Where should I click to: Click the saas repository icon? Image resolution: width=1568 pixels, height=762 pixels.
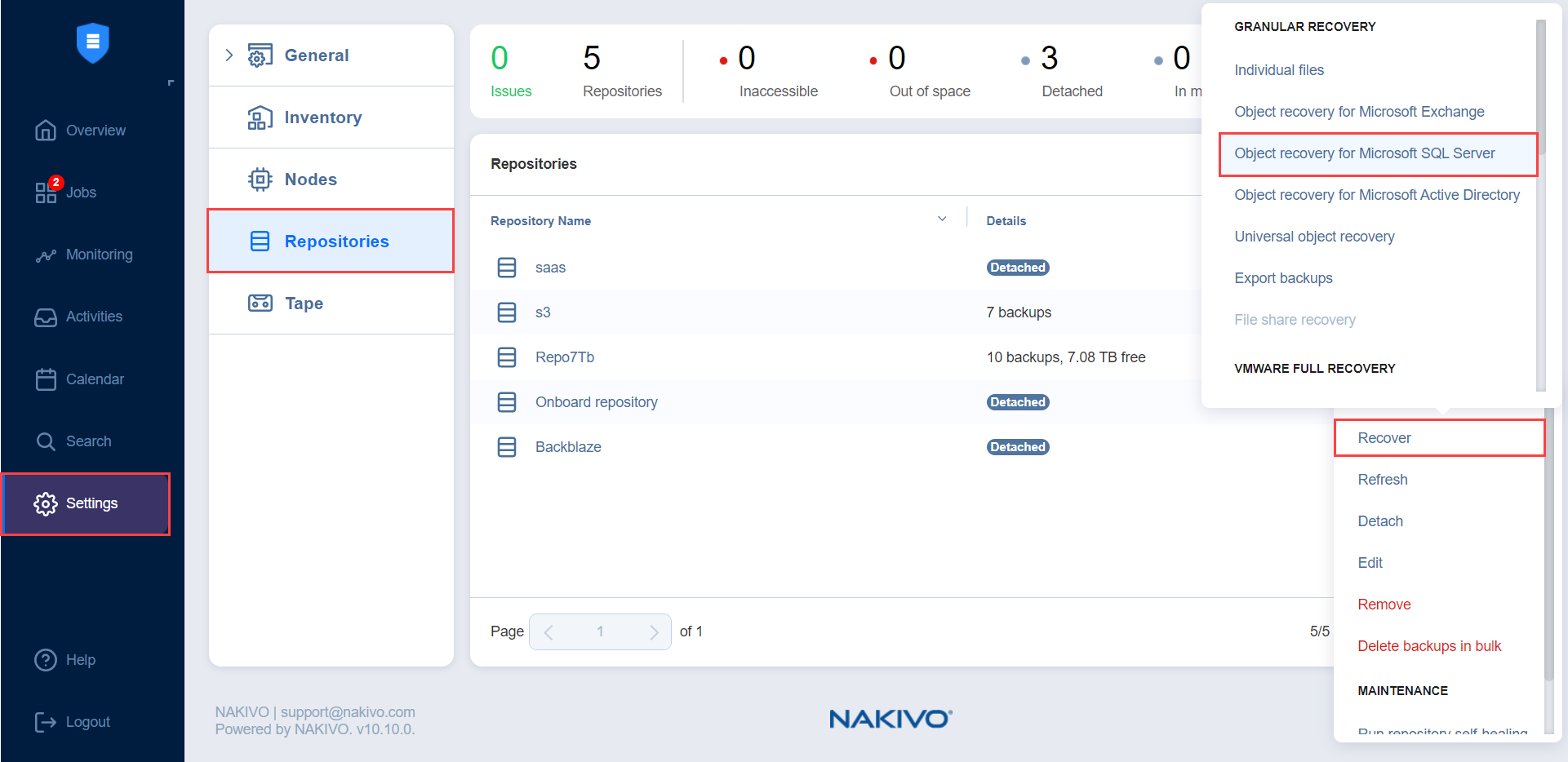click(x=507, y=268)
